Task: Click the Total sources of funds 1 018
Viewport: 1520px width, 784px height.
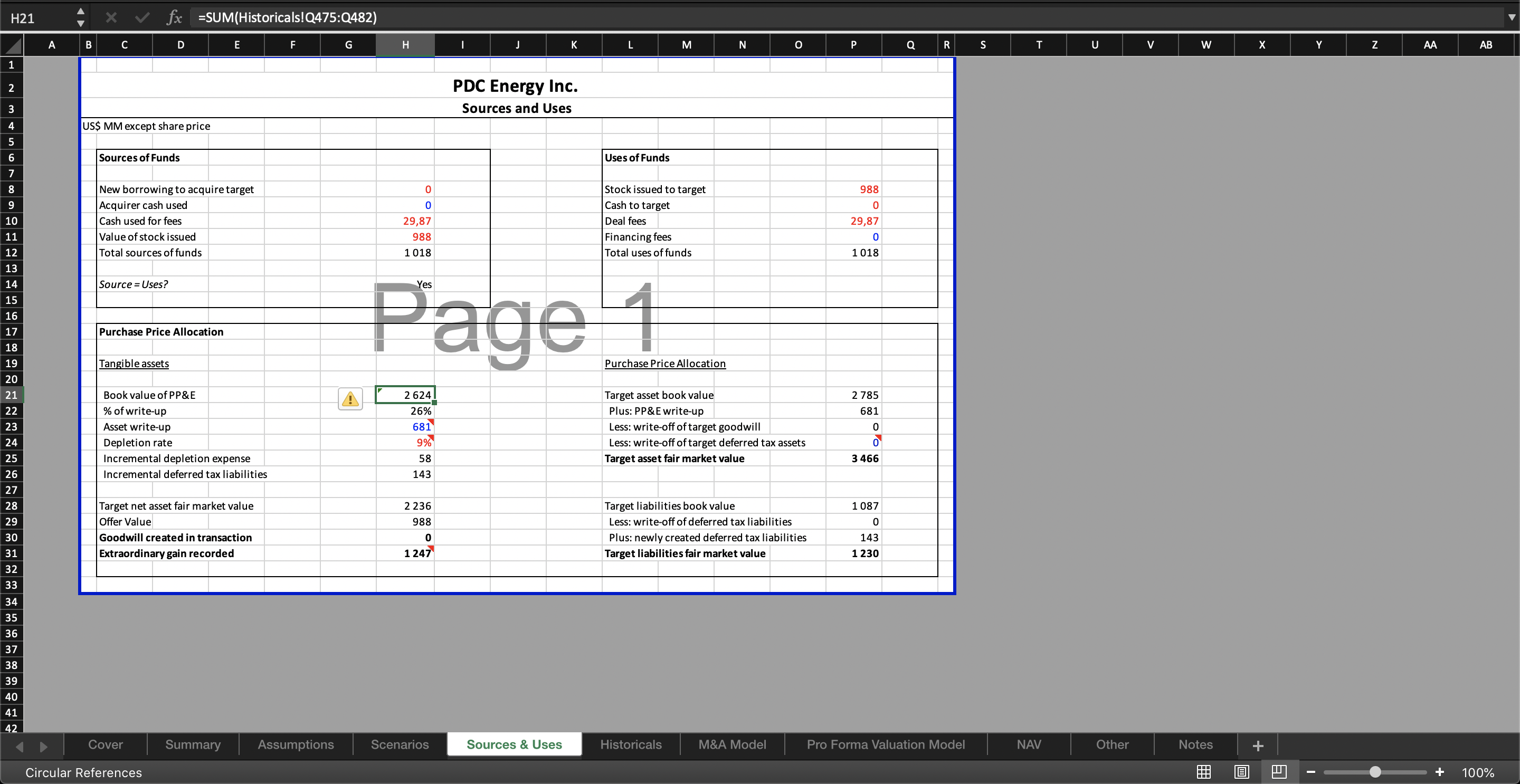Action: [x=405, y=253]
